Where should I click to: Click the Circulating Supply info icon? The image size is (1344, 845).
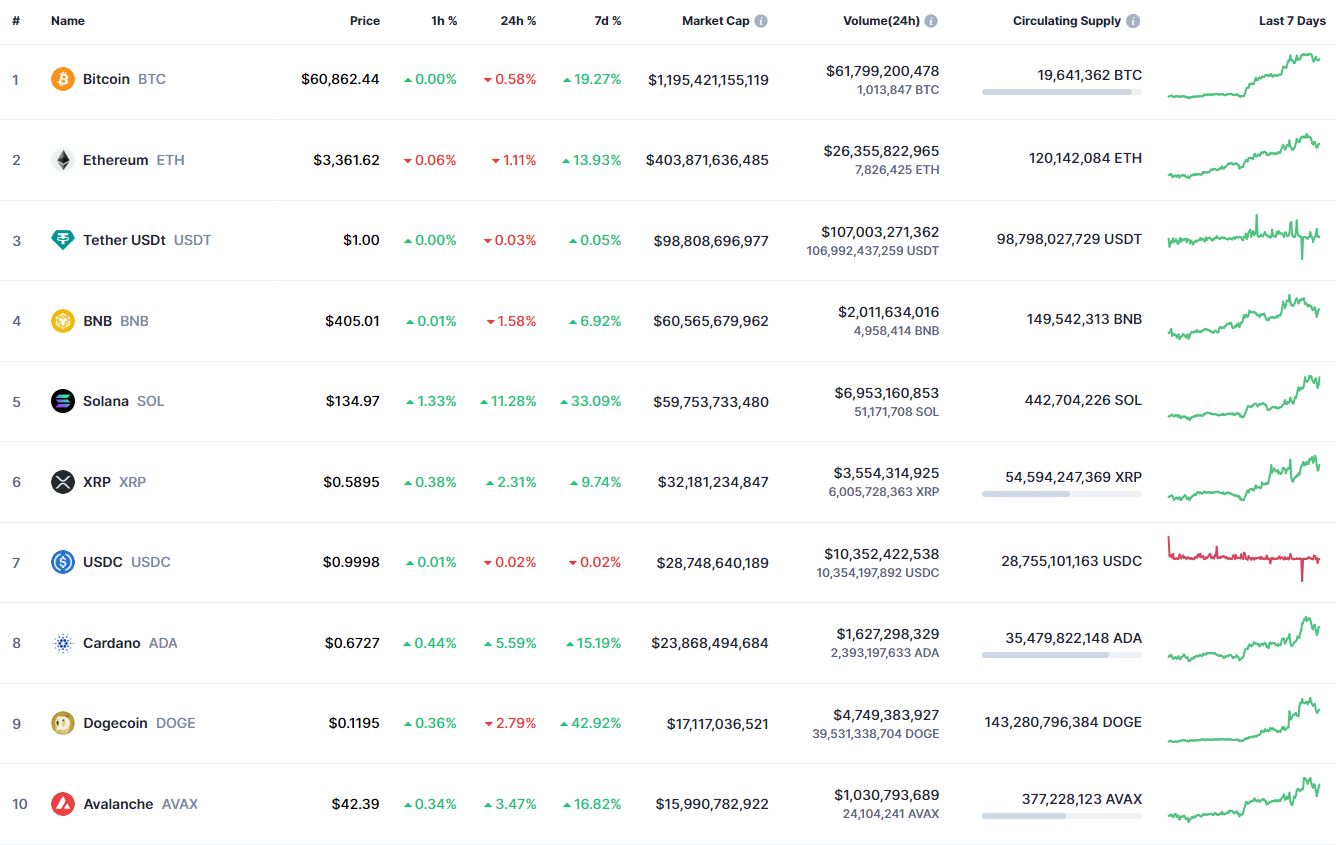1133,21
